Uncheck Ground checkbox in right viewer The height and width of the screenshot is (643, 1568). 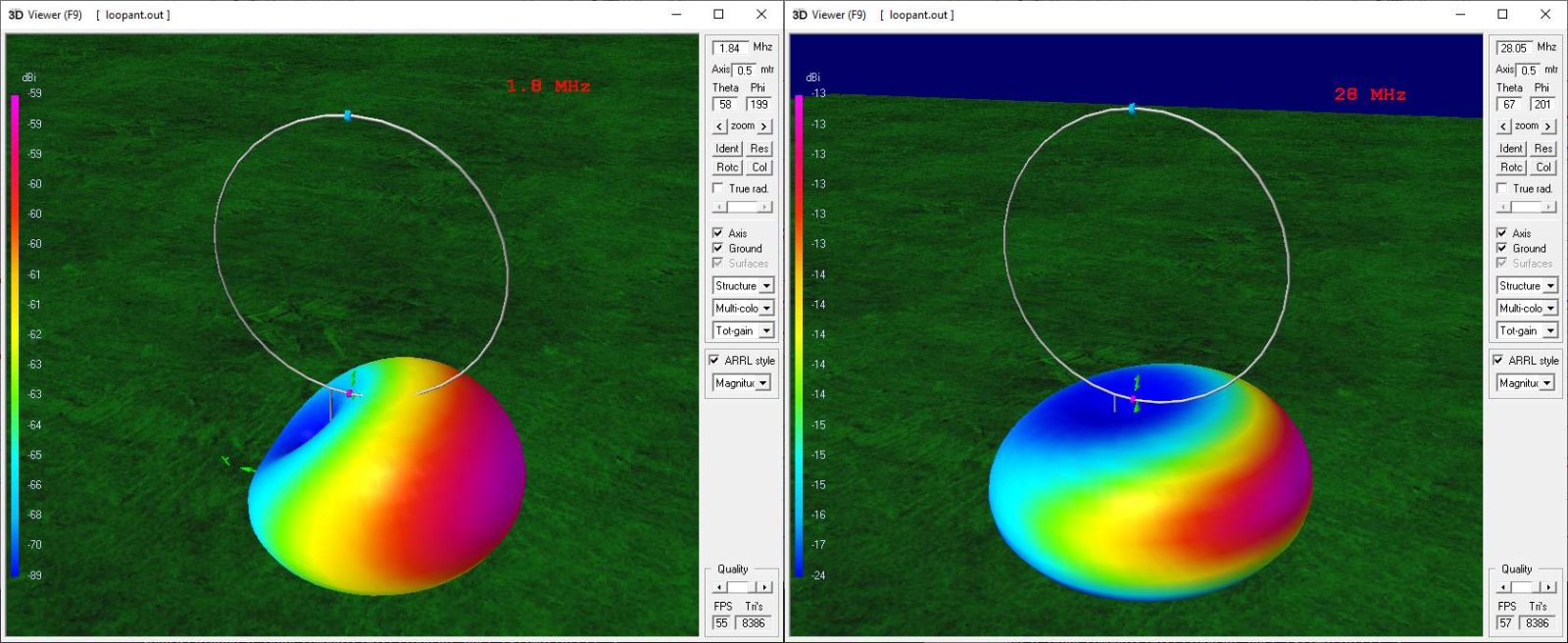click(x=1502, y=248)
